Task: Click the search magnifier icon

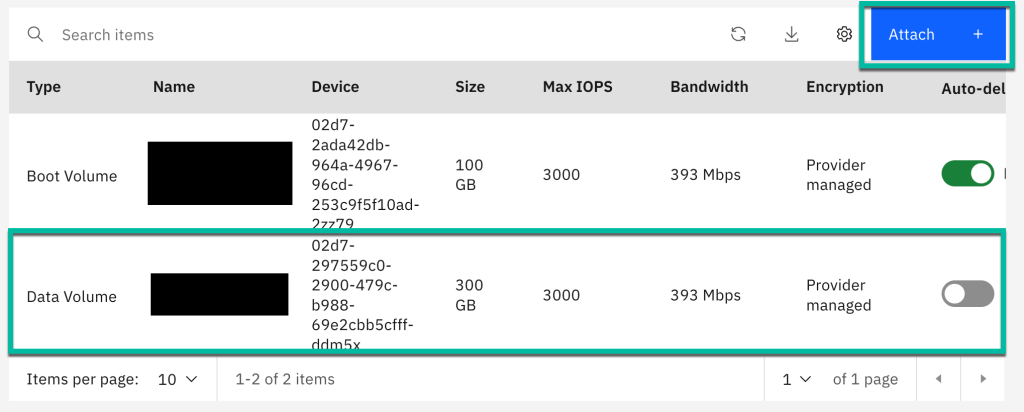Action: (x=35, y=35)
